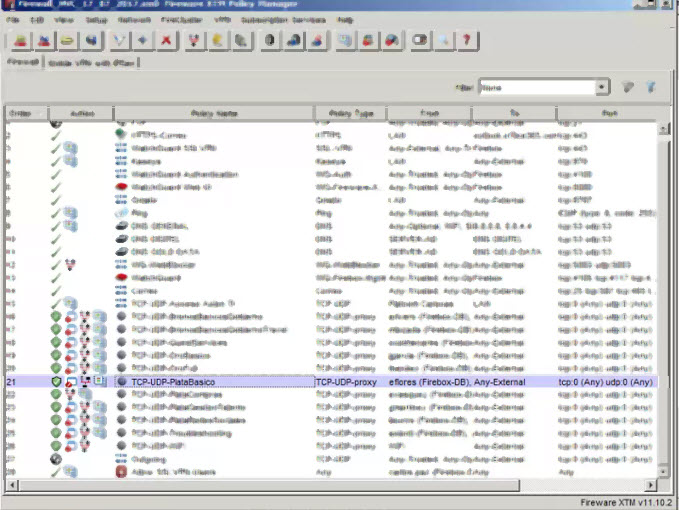Screen dimensions: 679x510
Task: Click the black oval toolbar icon
Action: click(x=270, y=41)
